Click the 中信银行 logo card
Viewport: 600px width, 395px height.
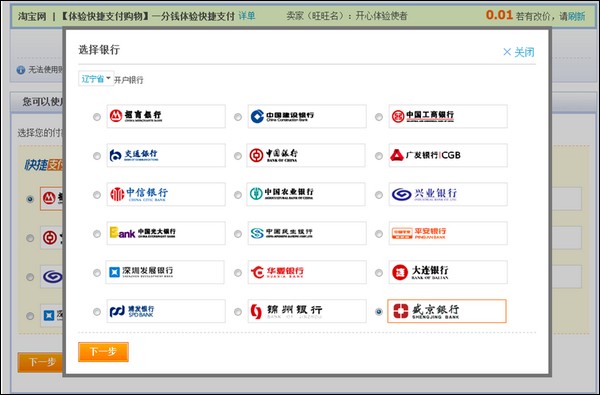click(x=166, y=194)
